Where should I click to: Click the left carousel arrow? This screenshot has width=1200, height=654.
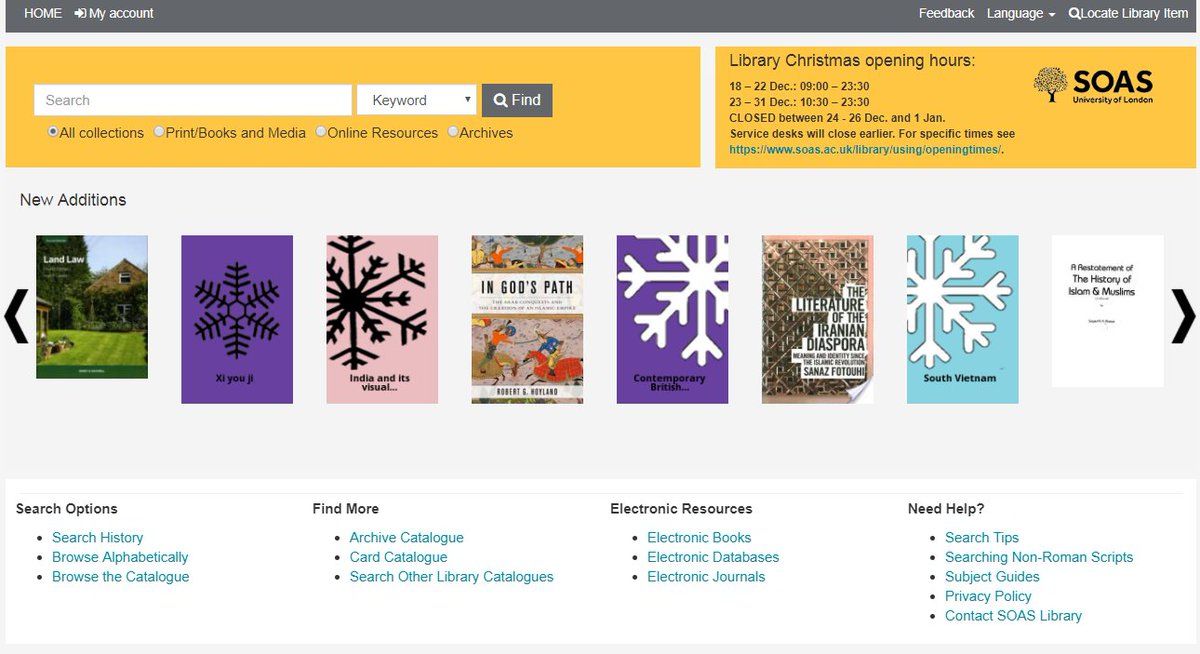16,317
